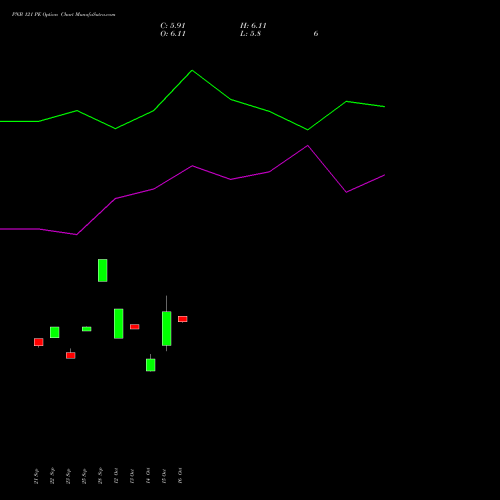
Task: Click the '23 Sep' date axis label
Action: tap(68, 476)
